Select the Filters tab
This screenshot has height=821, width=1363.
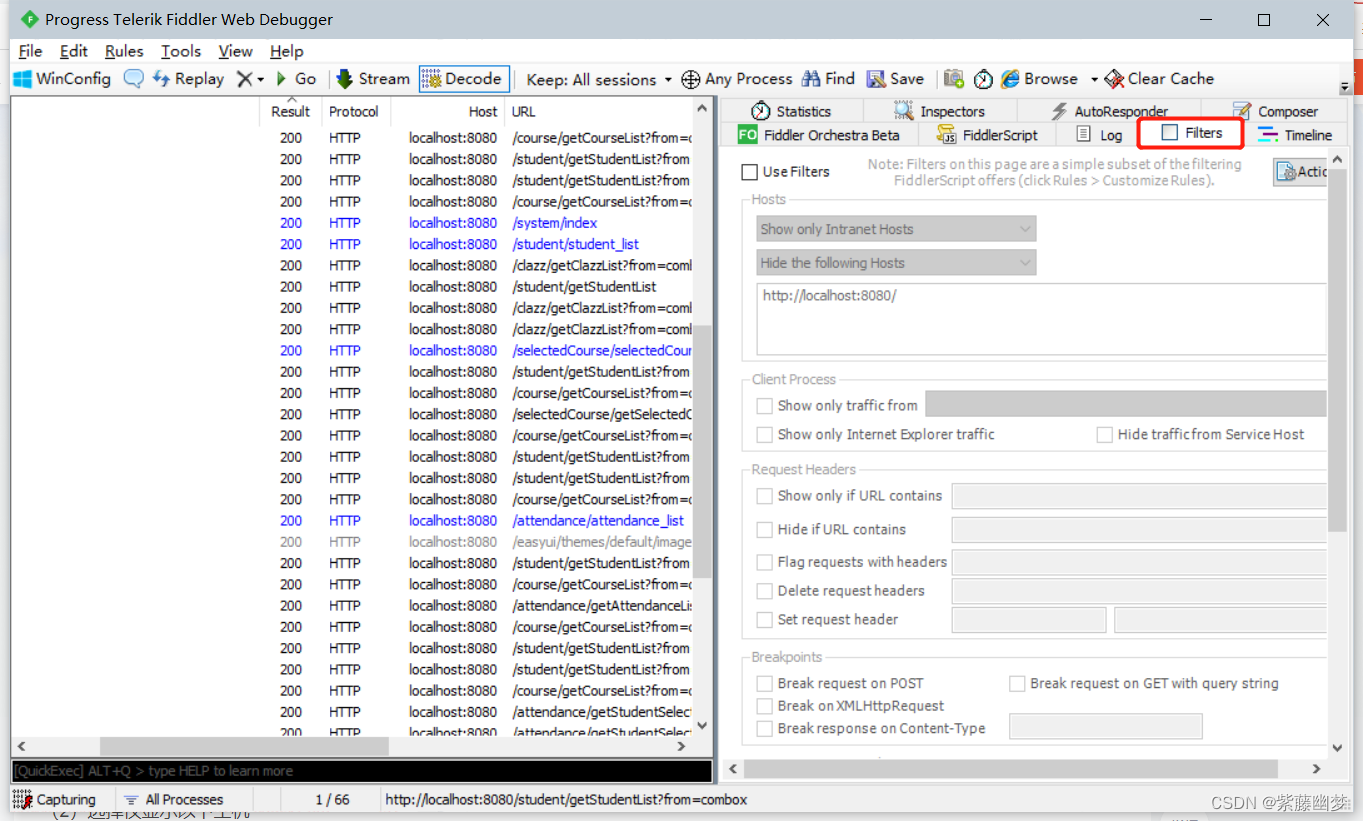(1191, 133)
